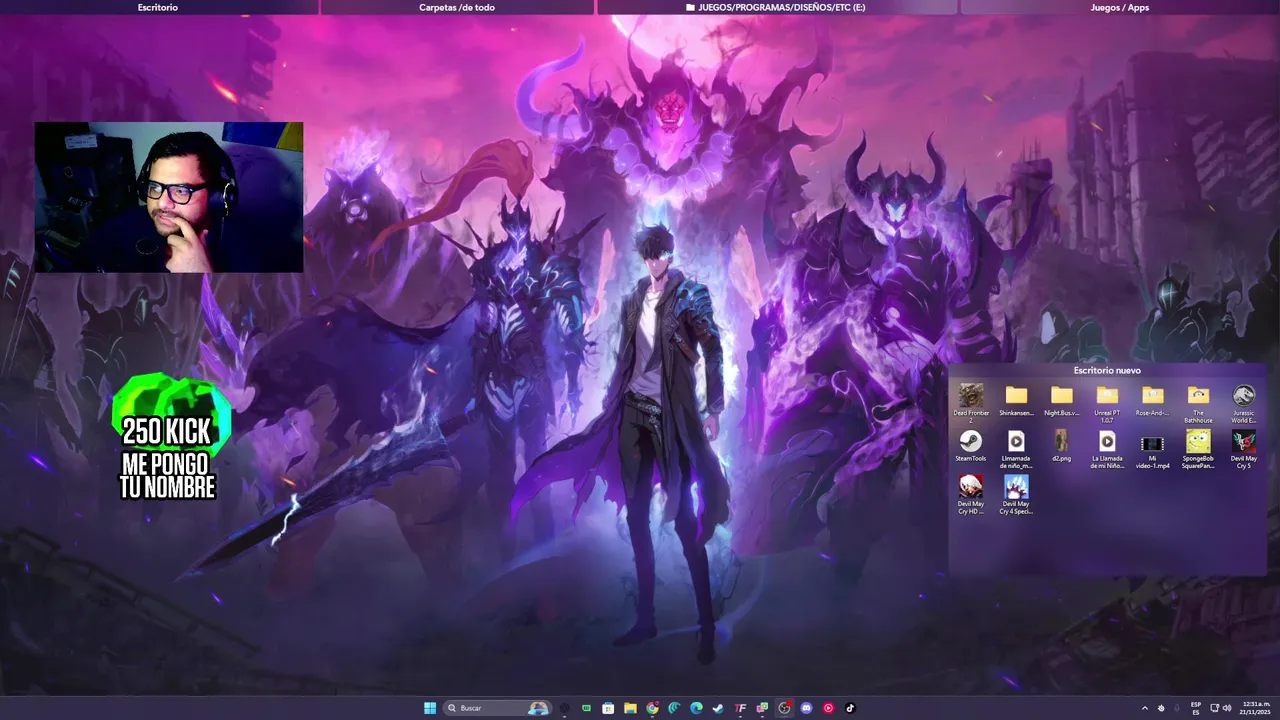Switch the ESP ES input language
Image resolution: width=1280 pixels, height=720 pixels.
point(1196,708)
